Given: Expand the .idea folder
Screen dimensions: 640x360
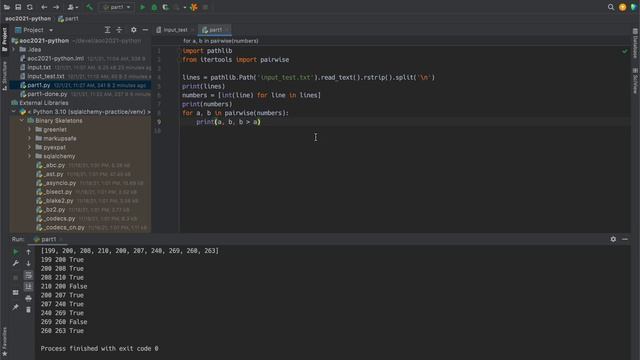Looking at the screenshot, I should click(x=14, y=49).
